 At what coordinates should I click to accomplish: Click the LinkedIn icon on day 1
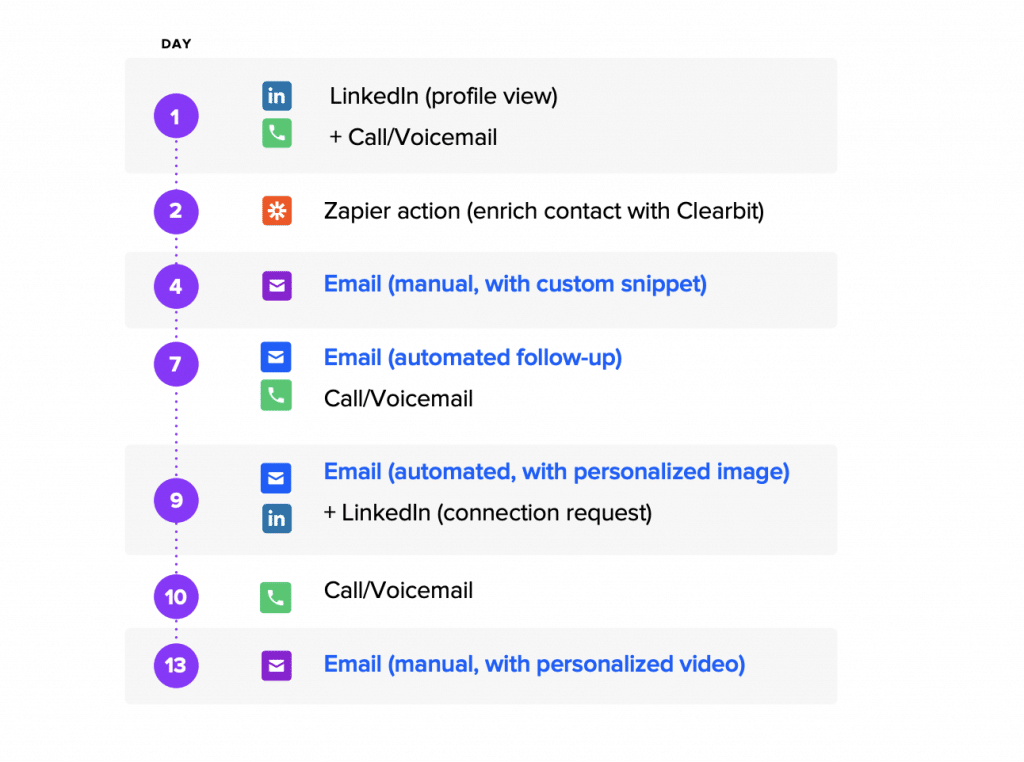pos(277,96)
